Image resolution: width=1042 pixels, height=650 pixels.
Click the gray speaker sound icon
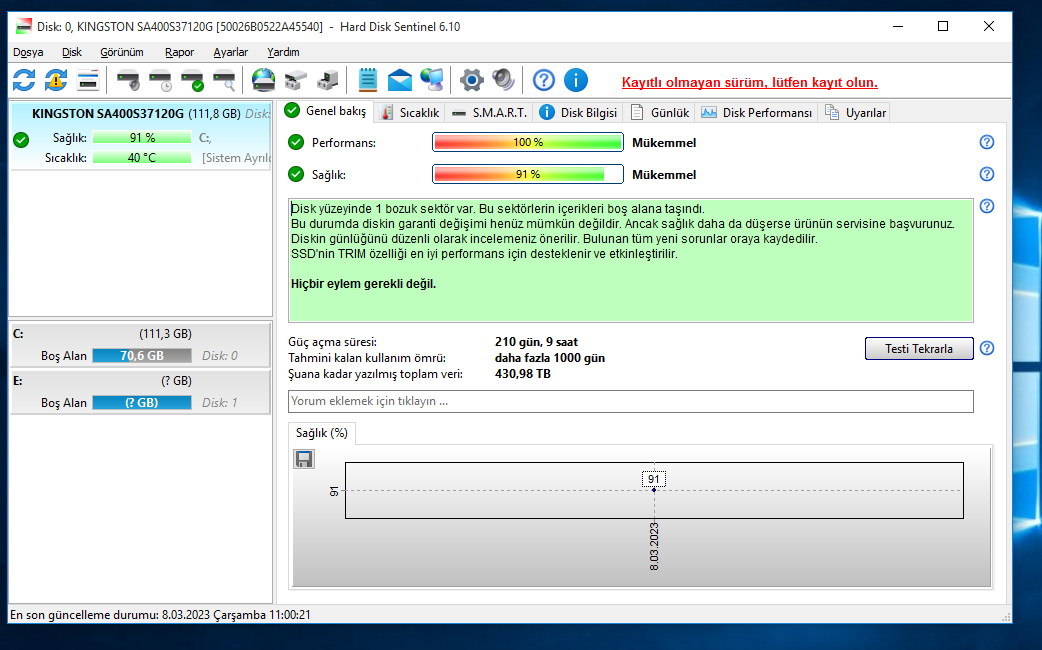pyautogui.click(x=504, y=80)
